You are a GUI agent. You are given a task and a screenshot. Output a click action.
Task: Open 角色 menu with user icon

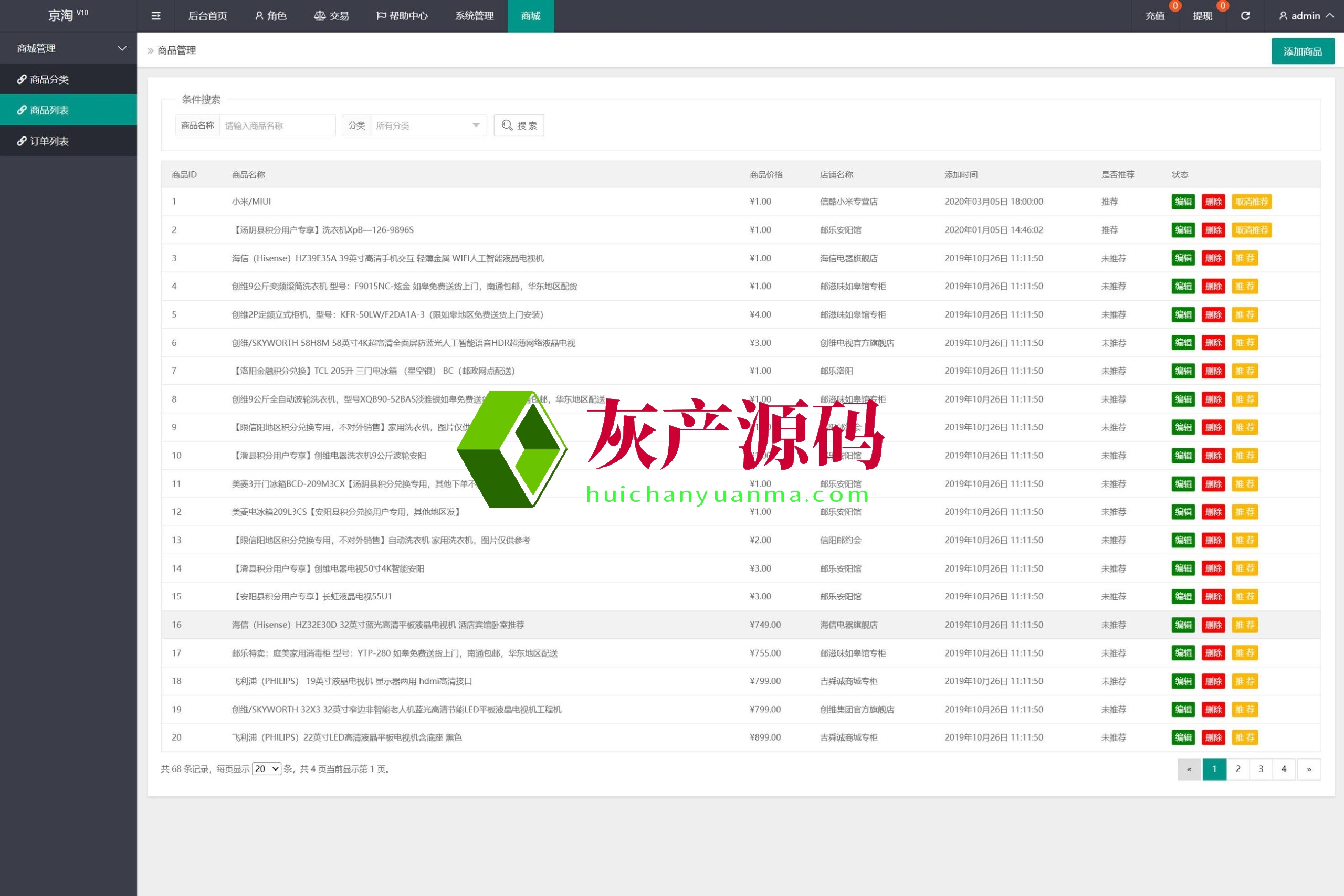(x=271, y=16)
